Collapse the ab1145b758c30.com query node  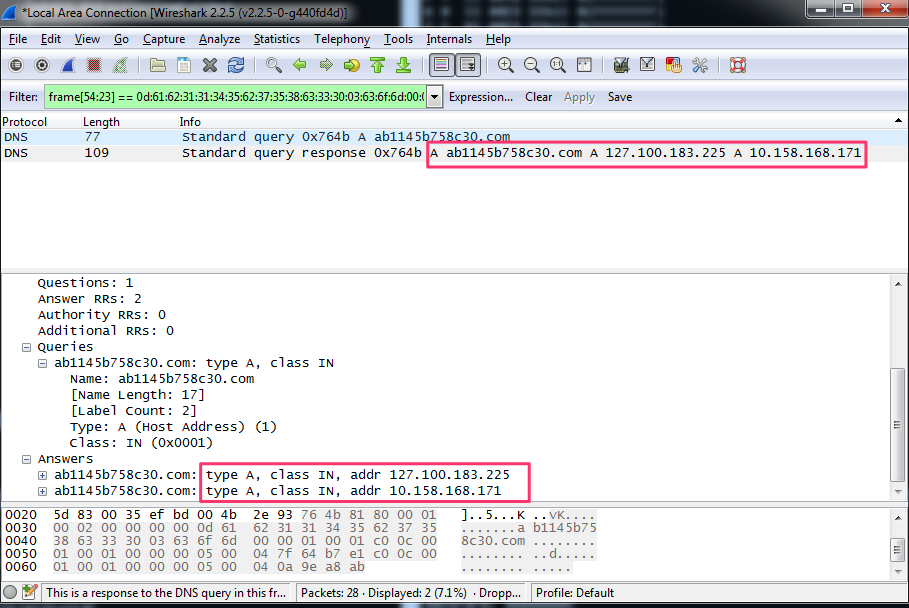42,363
